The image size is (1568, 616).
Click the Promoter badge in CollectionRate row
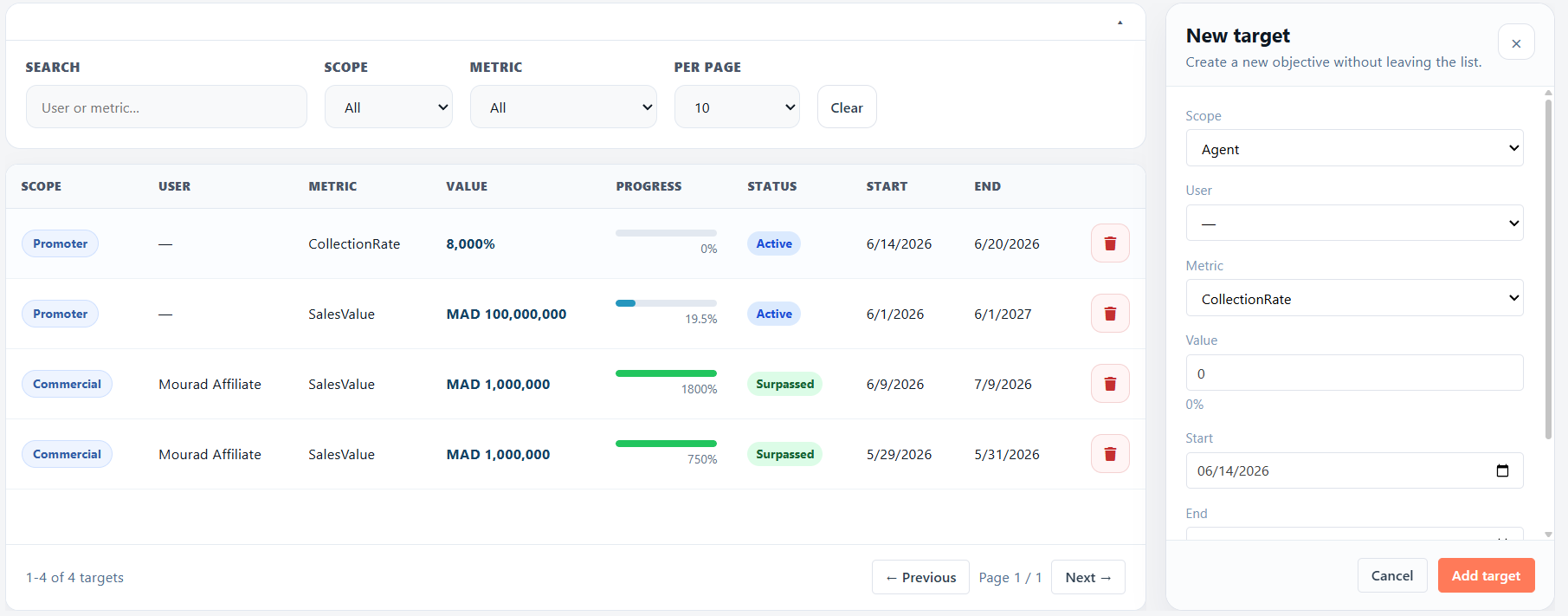pyautogui.click(x=60, y=243)
